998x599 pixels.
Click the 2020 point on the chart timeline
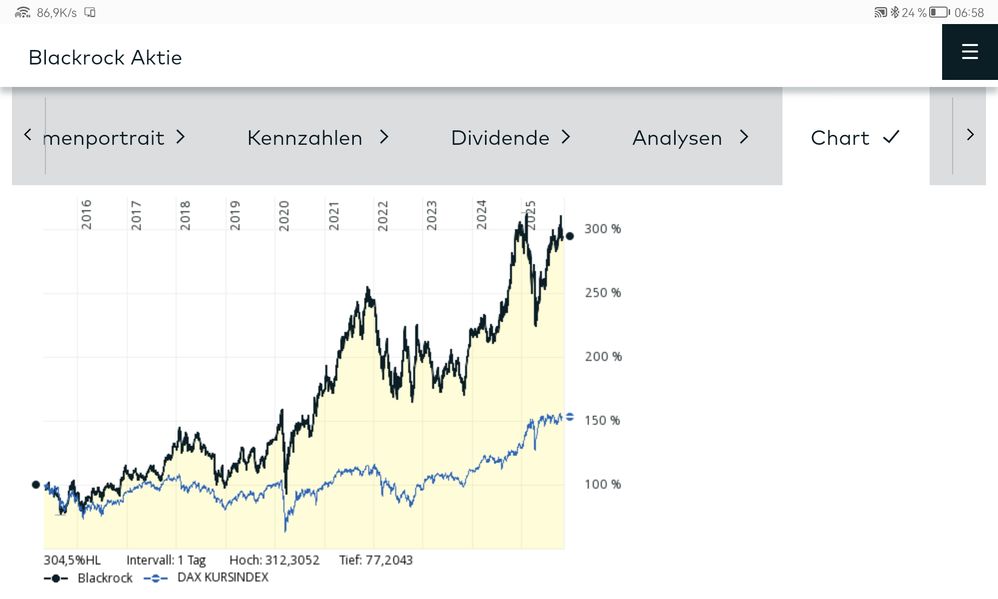pos(284,215)
